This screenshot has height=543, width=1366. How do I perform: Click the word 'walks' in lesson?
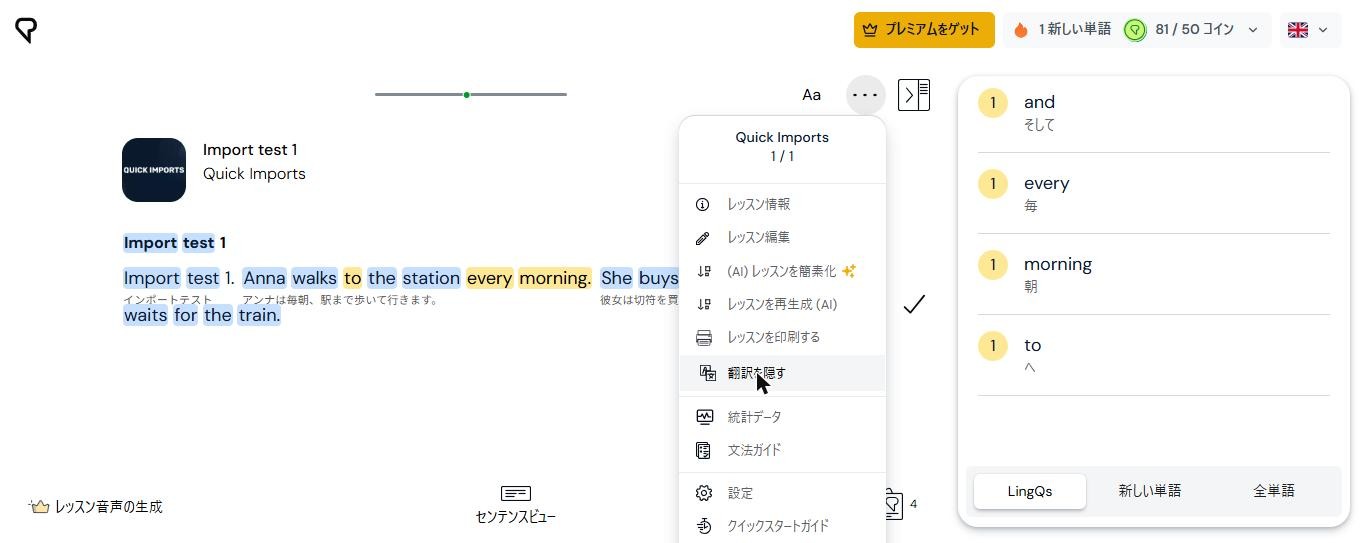(314, 278)
